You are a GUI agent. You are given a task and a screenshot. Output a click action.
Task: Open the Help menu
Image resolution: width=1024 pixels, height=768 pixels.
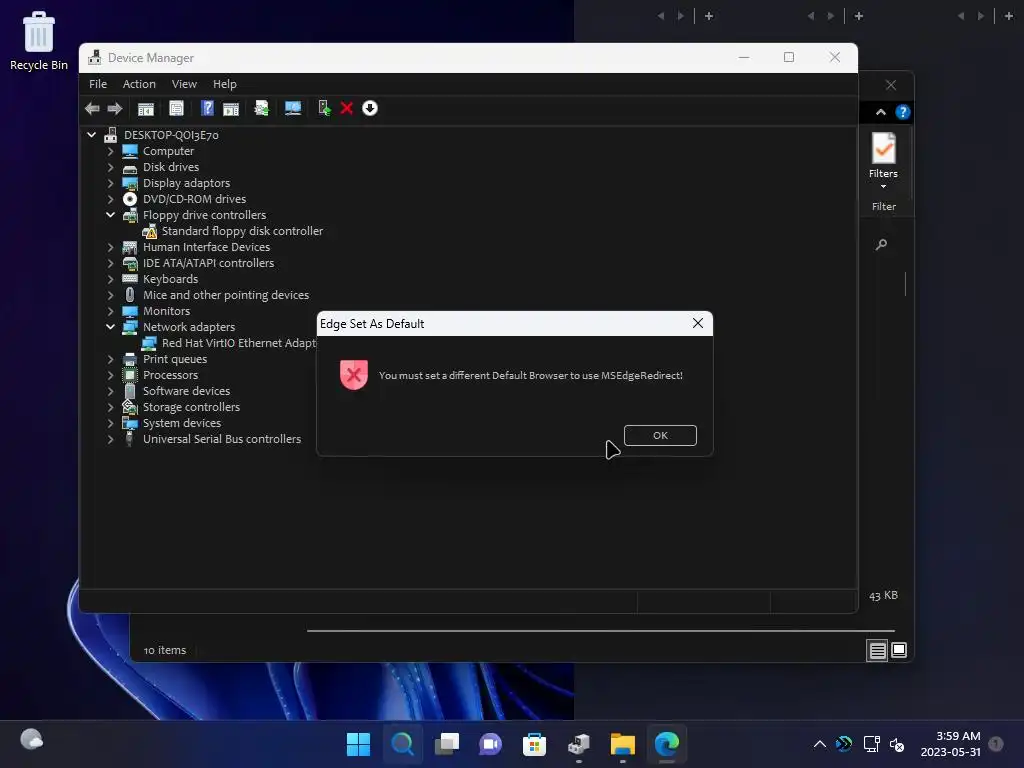[225, 84]
